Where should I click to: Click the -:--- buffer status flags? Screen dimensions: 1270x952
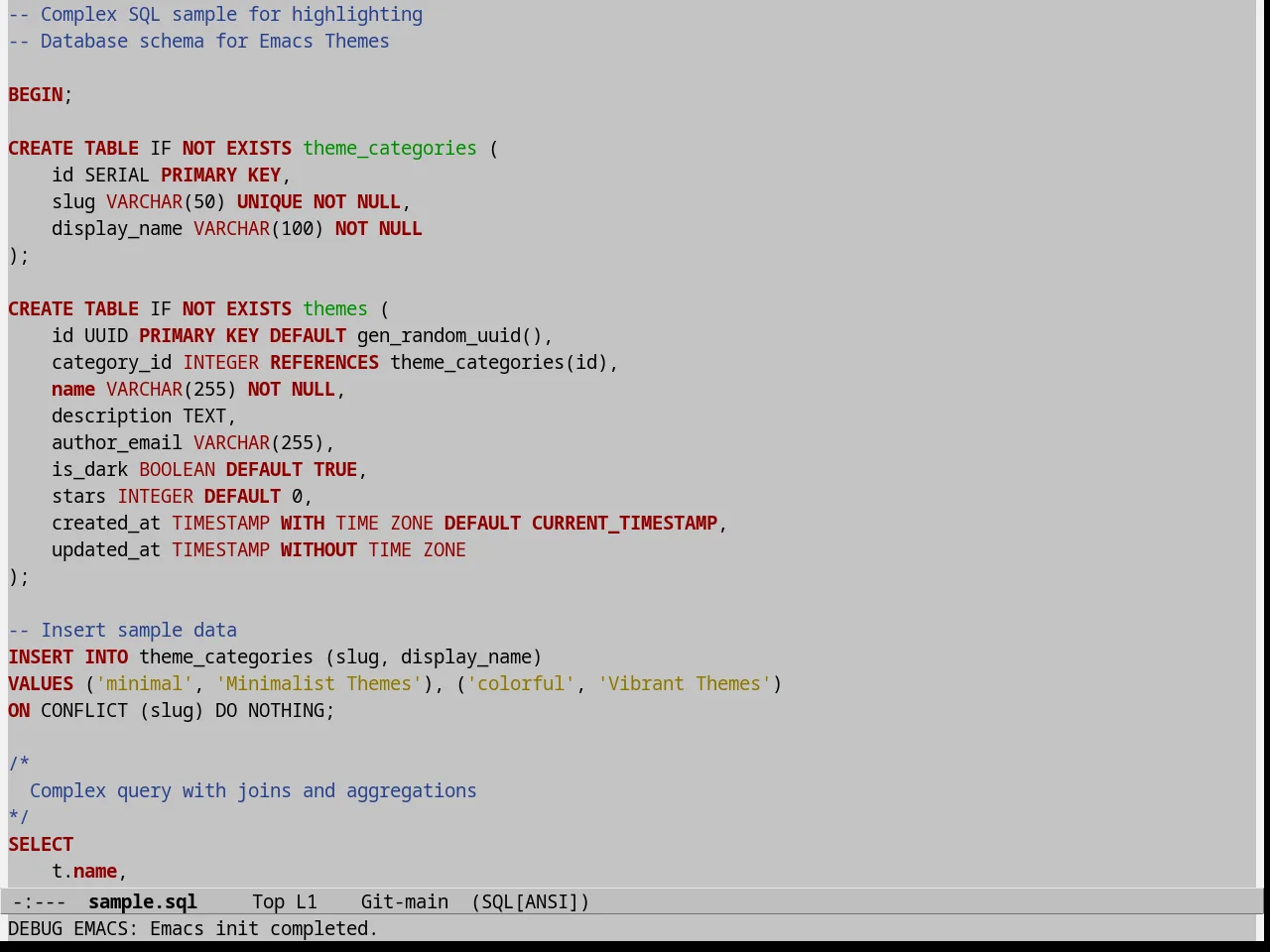[x=40, y=901]
